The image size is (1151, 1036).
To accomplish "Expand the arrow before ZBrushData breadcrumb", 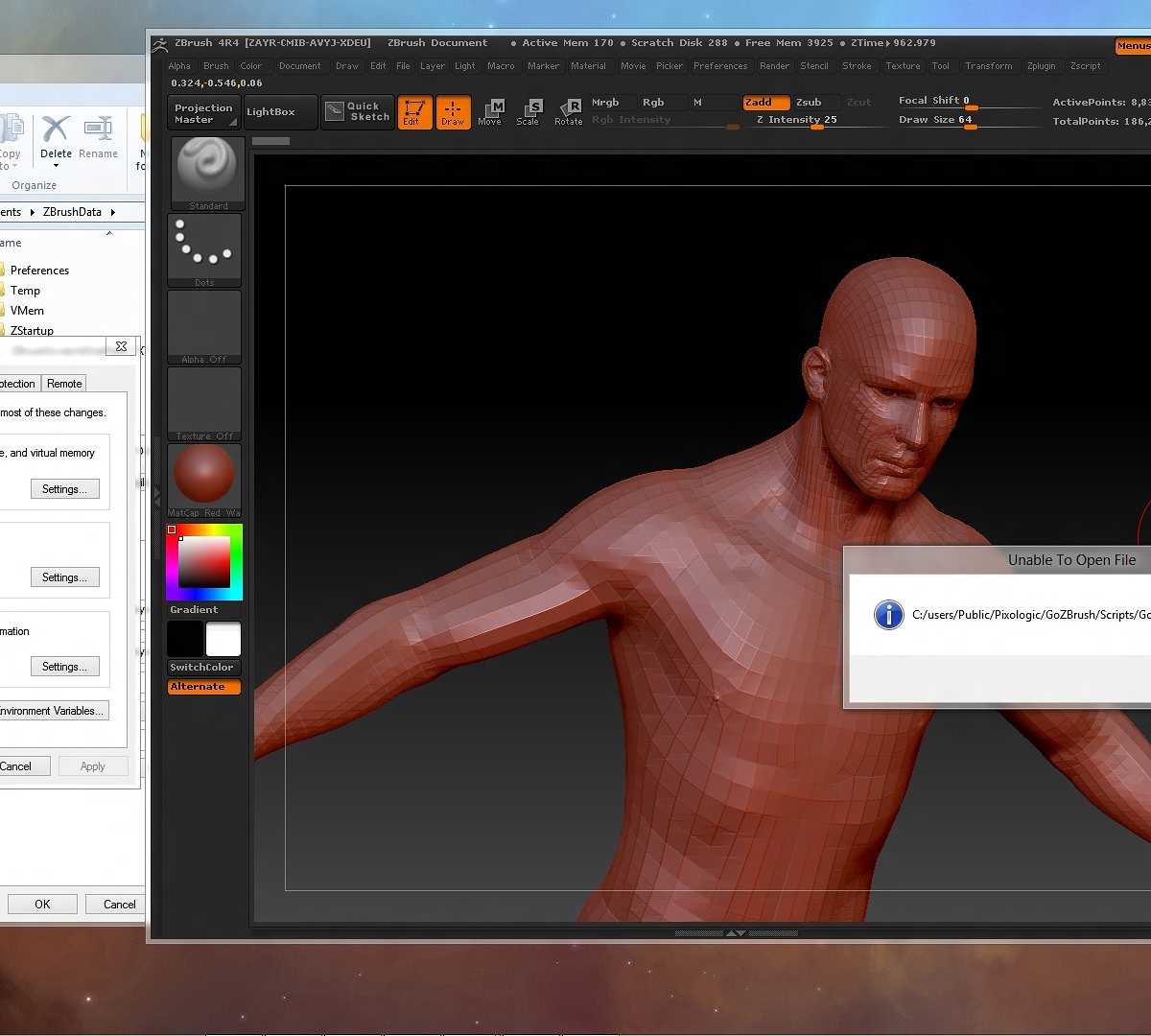I will pos(33,212).
